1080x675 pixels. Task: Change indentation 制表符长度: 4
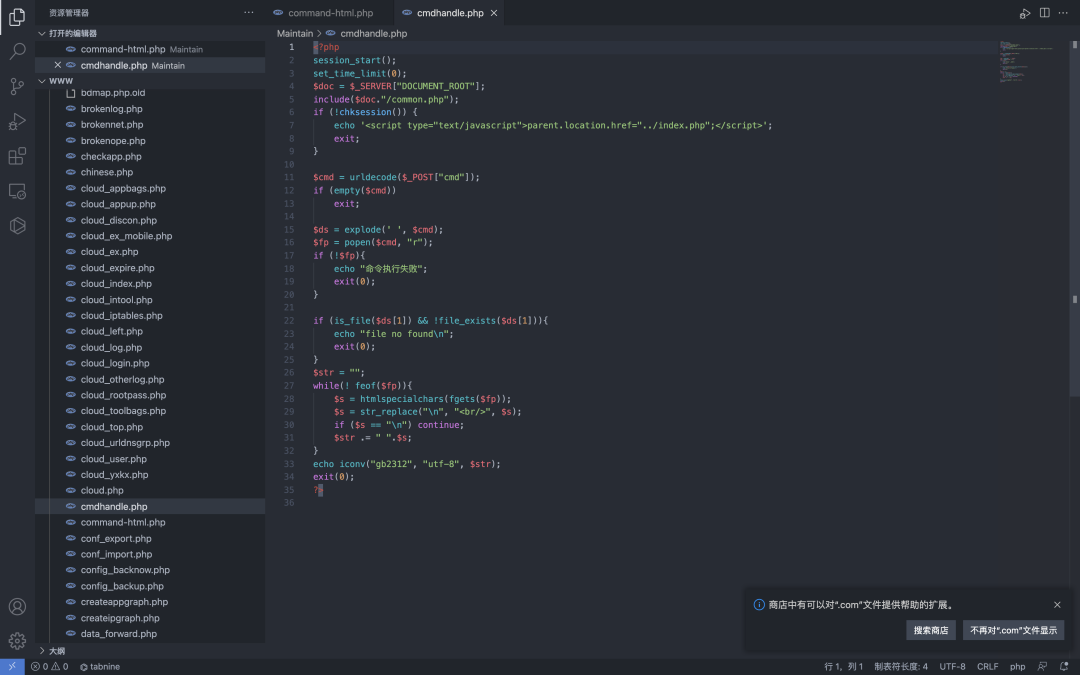pyautogui.click(x=900, y=667)
